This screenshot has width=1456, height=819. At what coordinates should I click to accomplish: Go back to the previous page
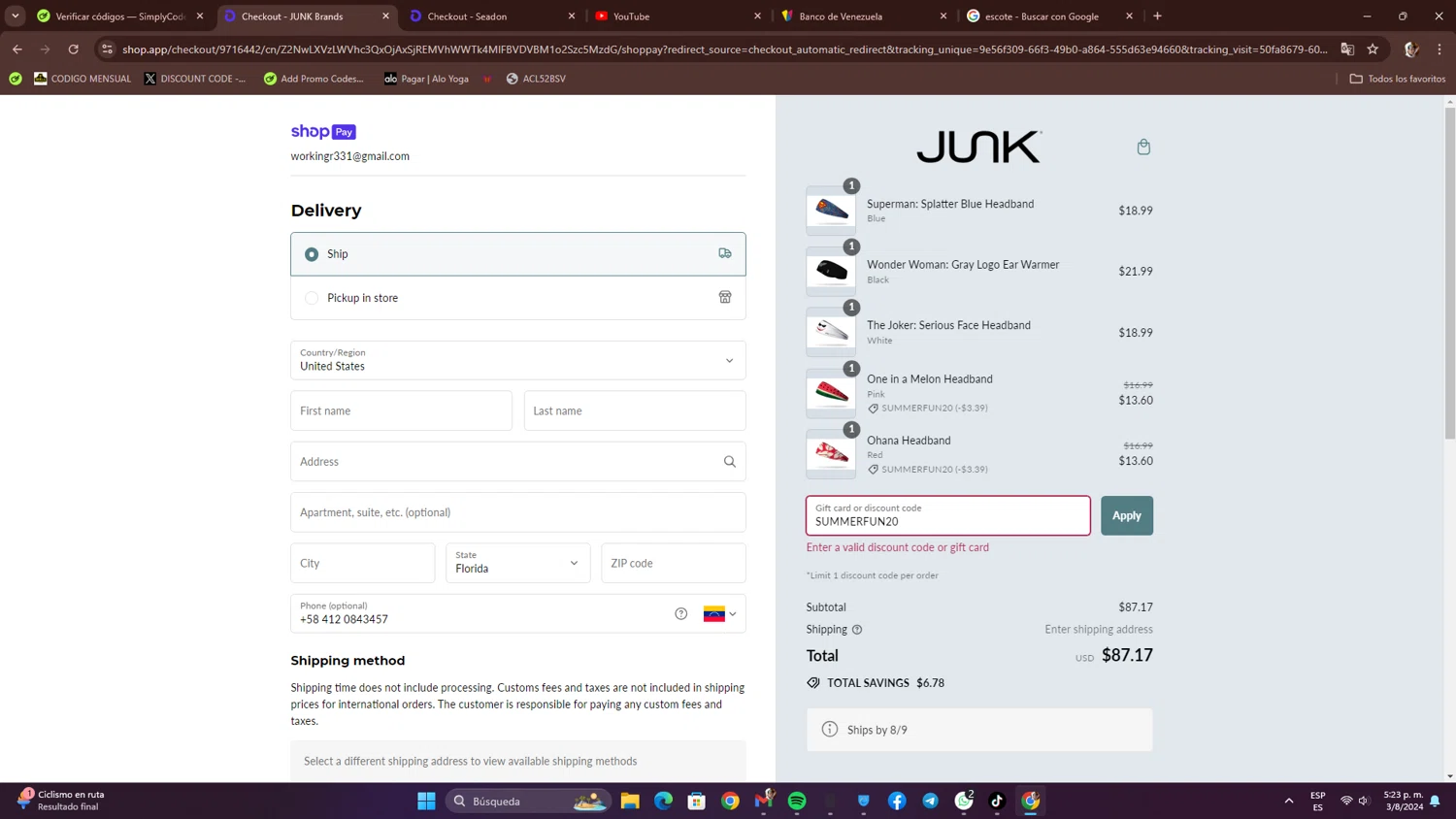(17, 49)
